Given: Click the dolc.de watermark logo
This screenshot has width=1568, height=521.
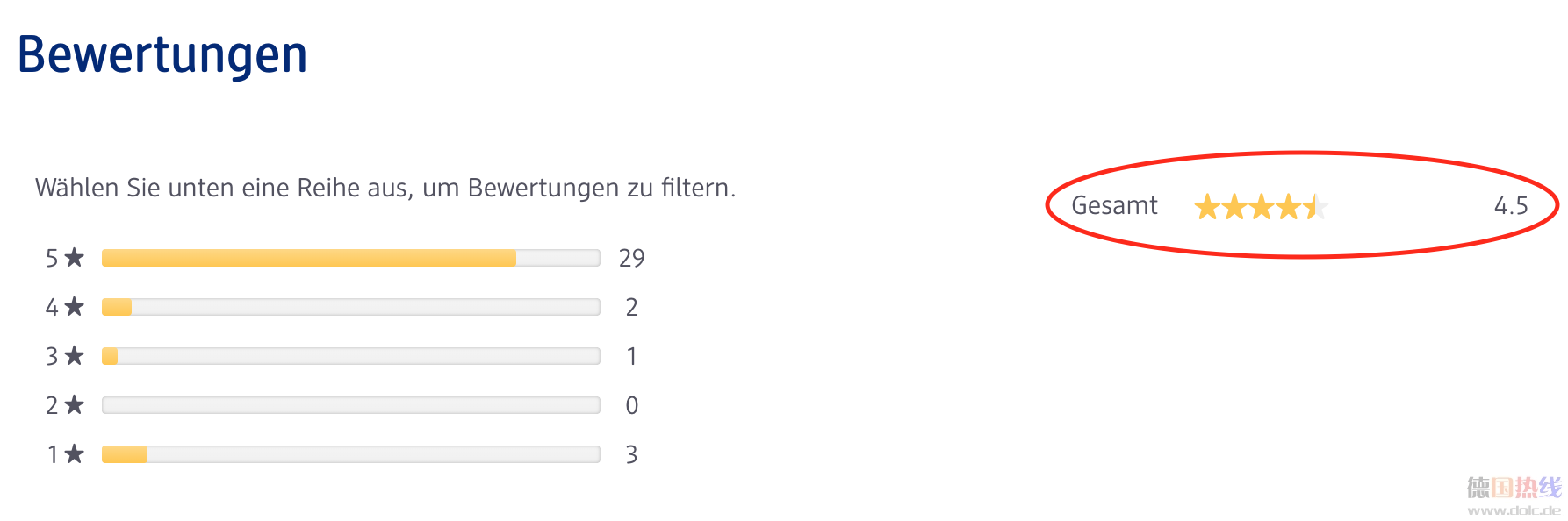Looking at the screenshot, I should [x=1514, y=496].
